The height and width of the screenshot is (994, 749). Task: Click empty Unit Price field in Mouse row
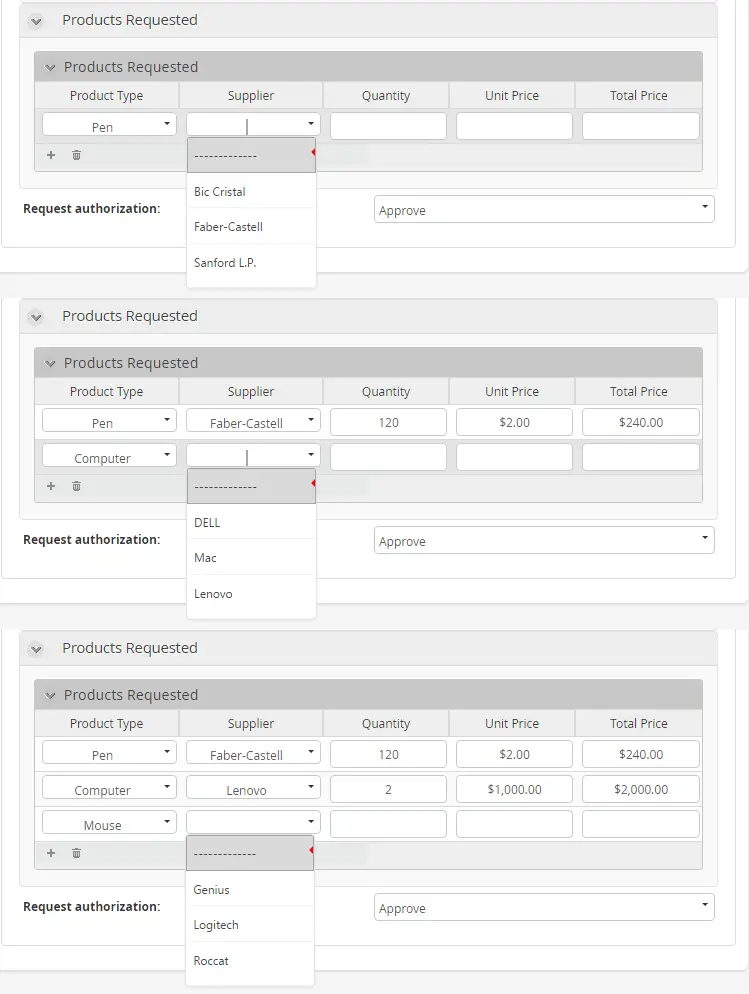[514, 824]
